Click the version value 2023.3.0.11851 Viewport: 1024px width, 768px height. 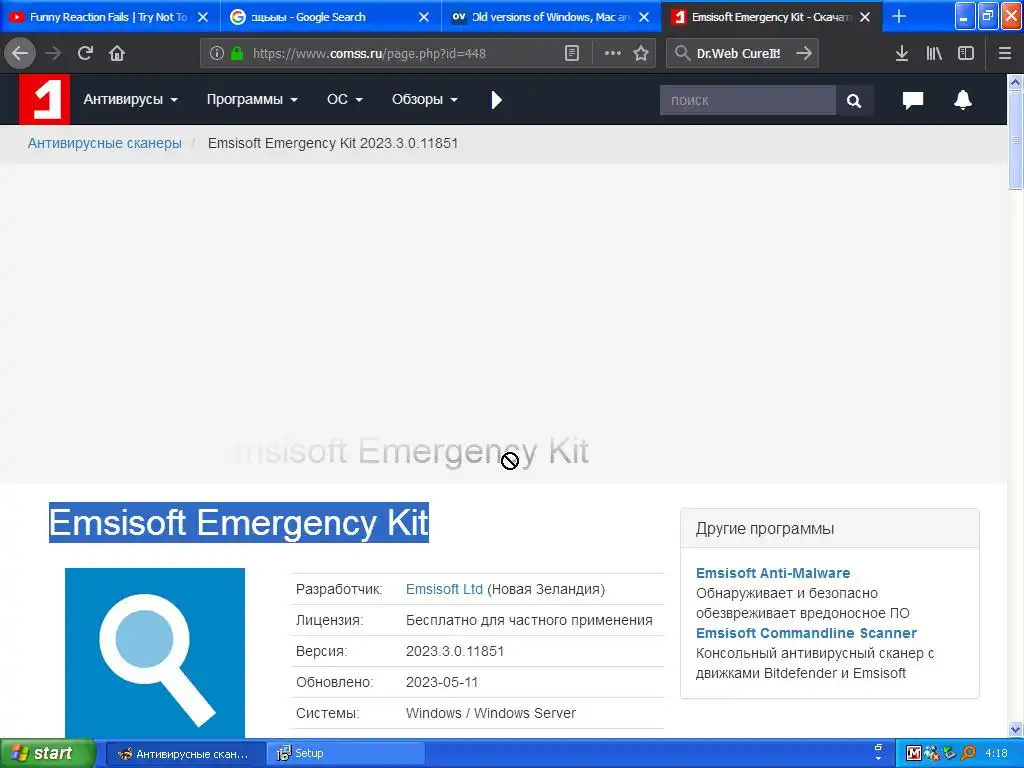pos(455,651)
